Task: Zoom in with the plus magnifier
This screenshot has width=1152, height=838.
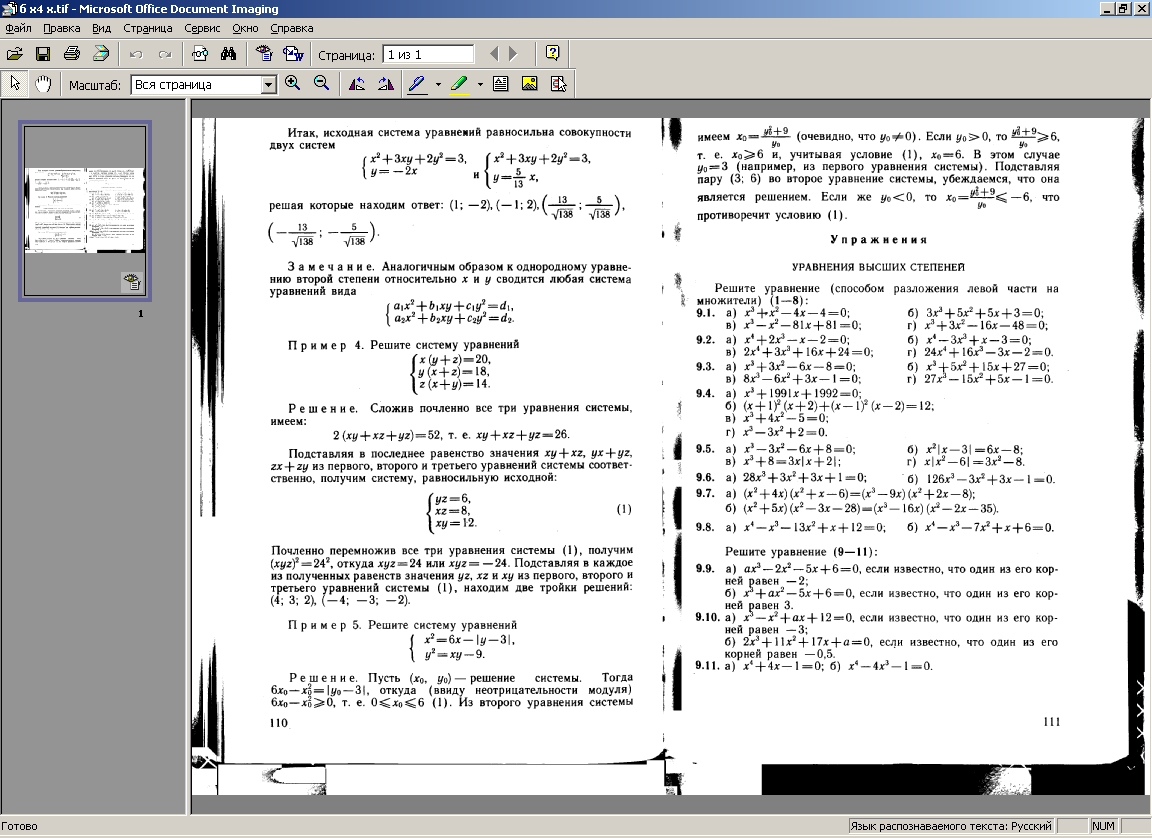Action: tap(293, 84)
